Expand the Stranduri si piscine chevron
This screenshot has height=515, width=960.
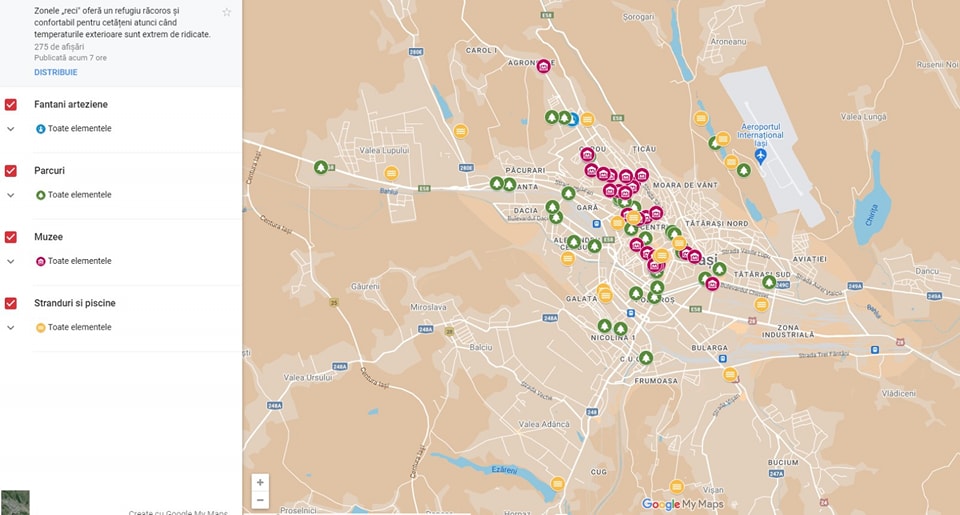(x=11, y=327)
